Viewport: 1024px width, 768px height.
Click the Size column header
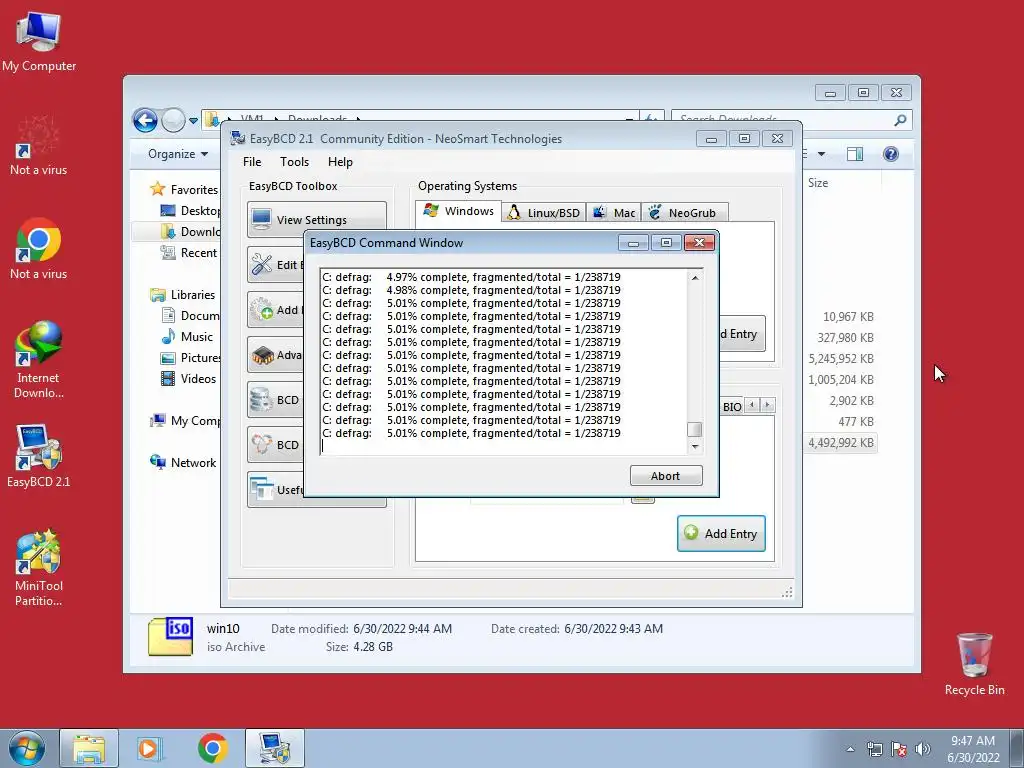[x=818, y=183]
